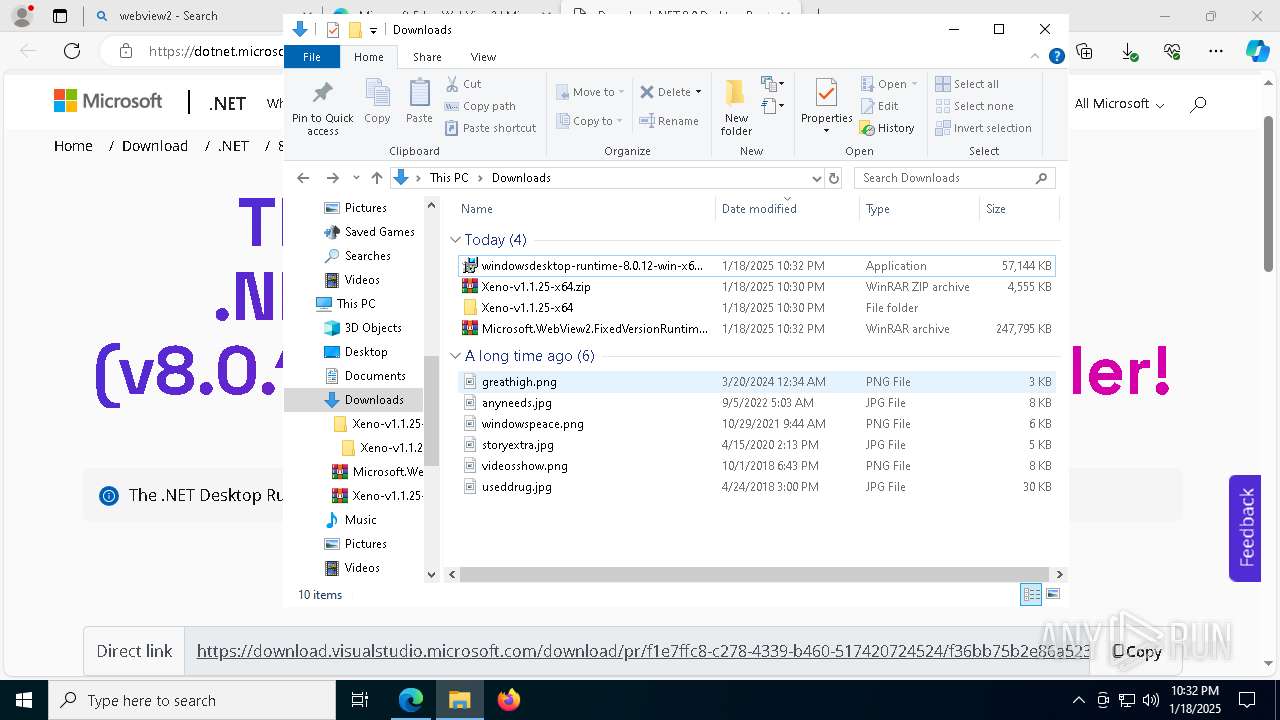Go up one folder level
1280x720 pixels.
pos(376,178)
